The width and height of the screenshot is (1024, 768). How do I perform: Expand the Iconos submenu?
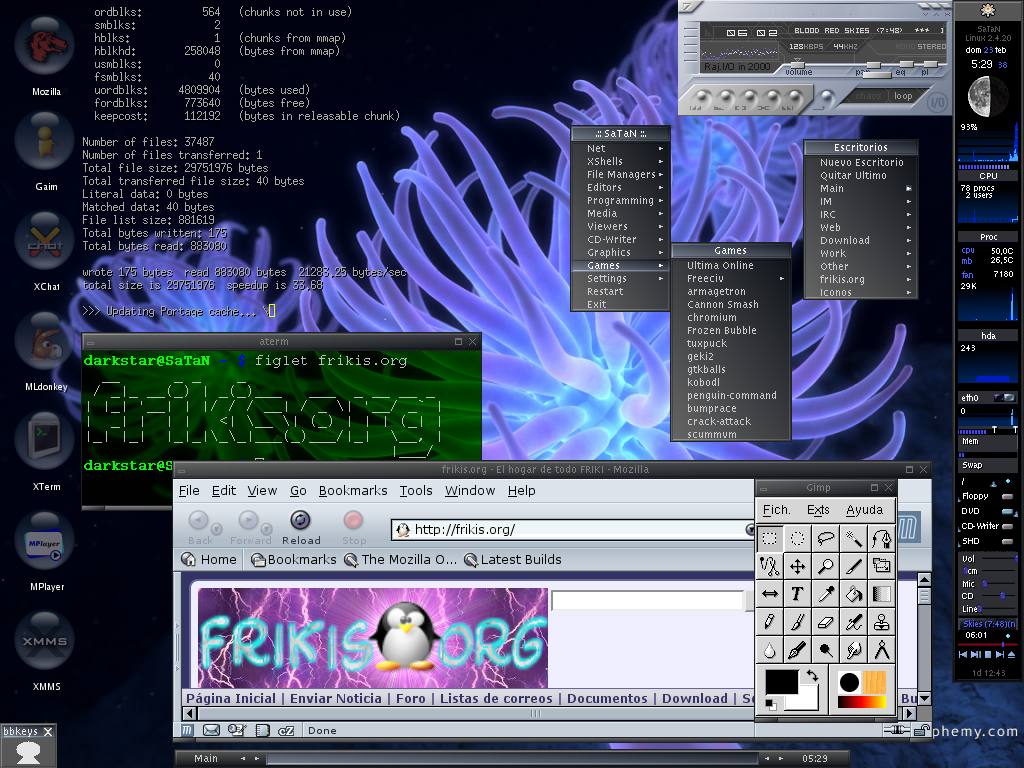[861, 293]
